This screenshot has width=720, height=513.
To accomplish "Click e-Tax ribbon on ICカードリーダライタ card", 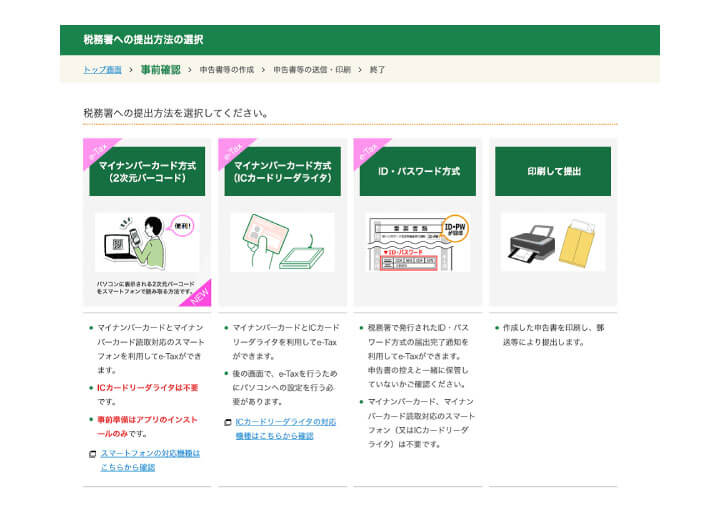I will (x=234, y=151).
